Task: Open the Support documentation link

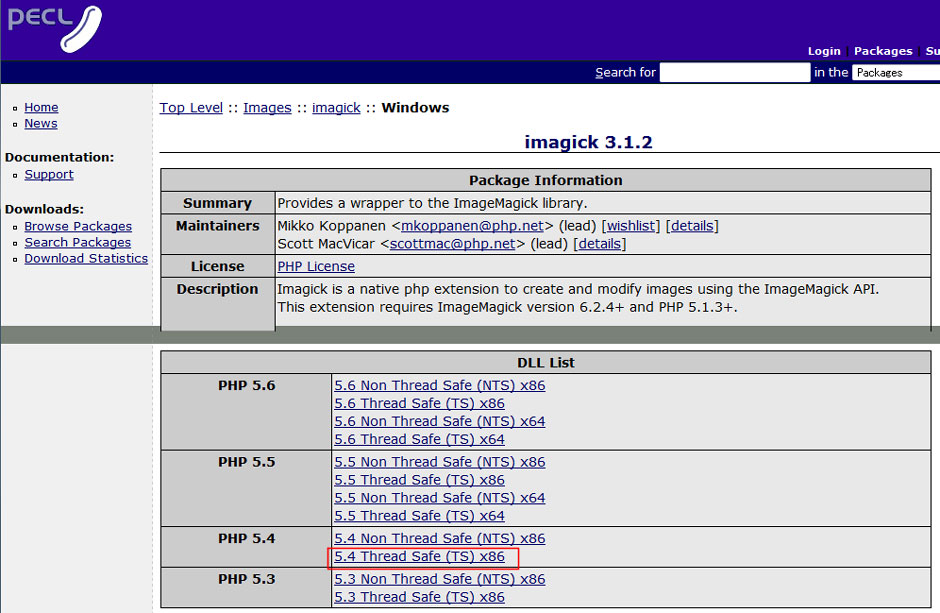Action: click(x=49, y=174)
